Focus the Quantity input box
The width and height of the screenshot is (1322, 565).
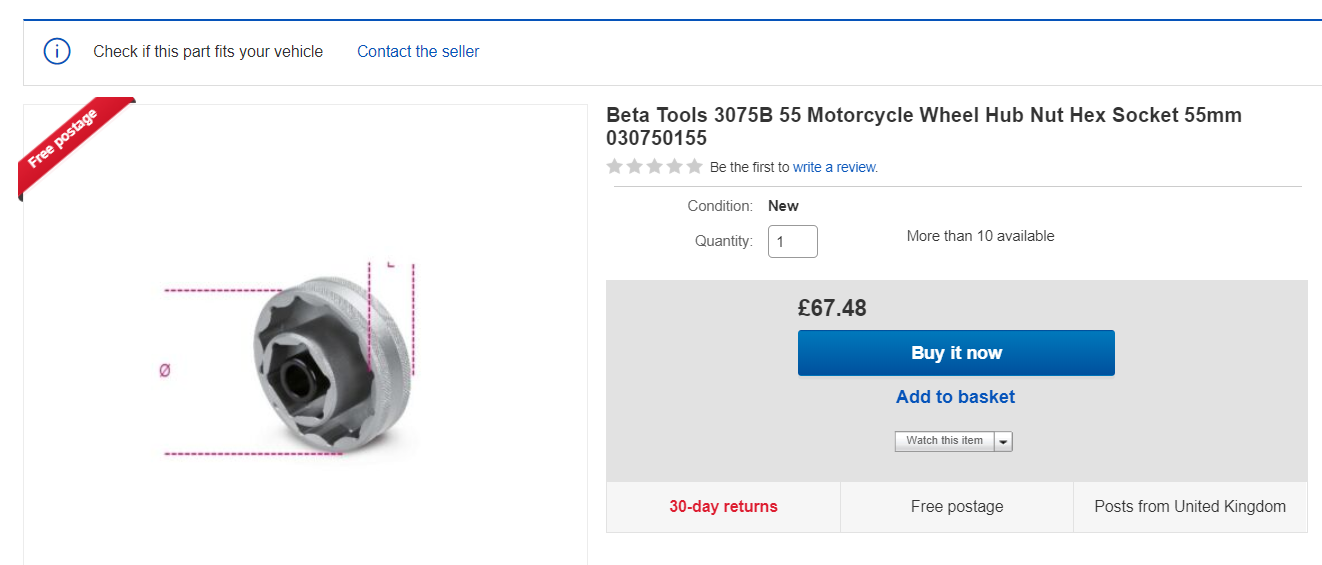tap(792, 242)
